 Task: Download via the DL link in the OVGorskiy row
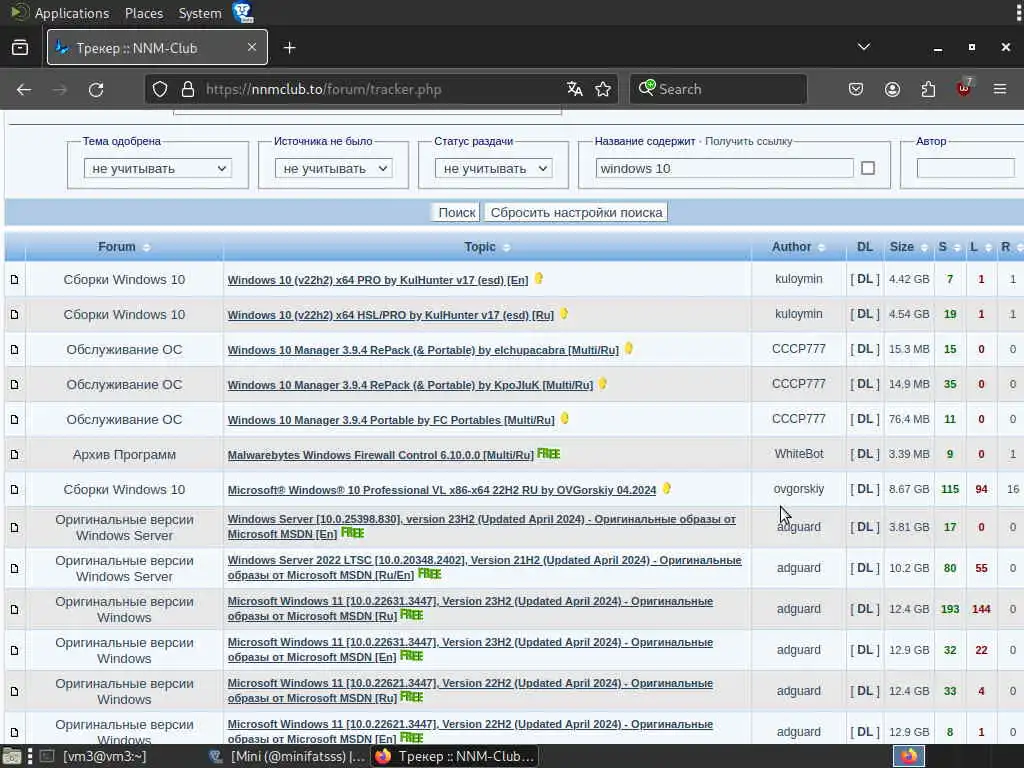[865, 488]
